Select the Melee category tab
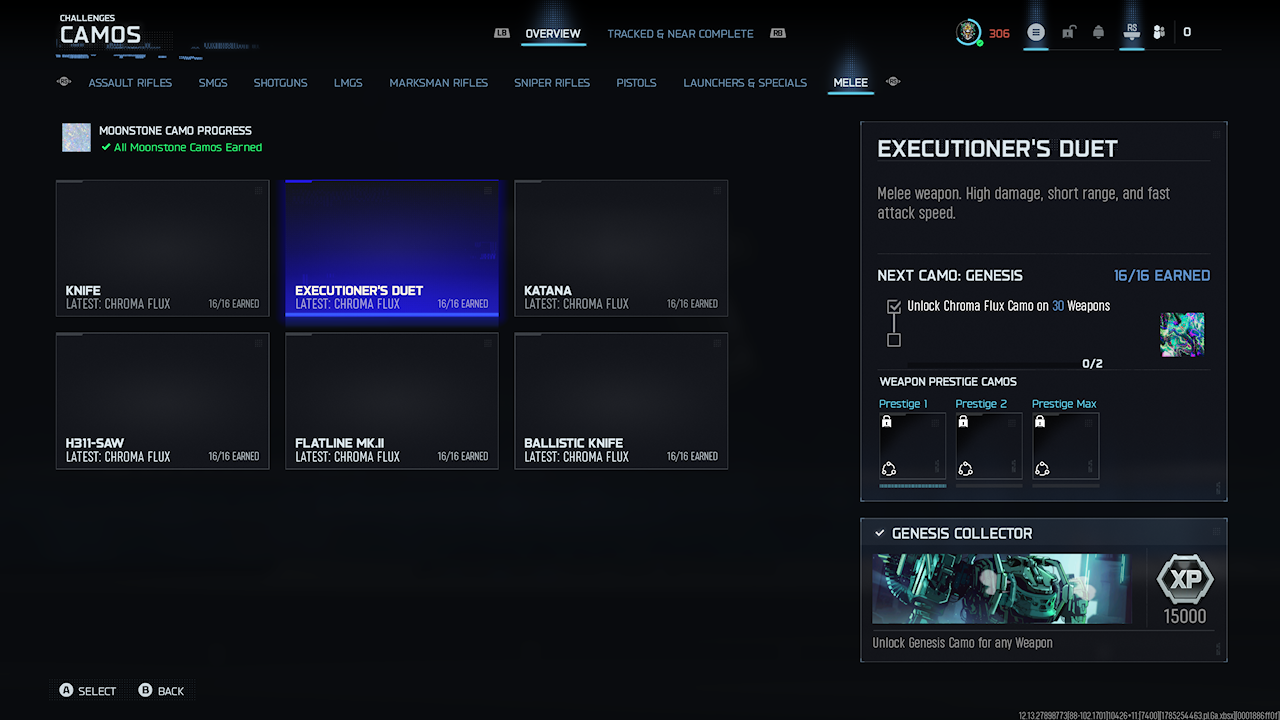 click(x=851, y=83)
